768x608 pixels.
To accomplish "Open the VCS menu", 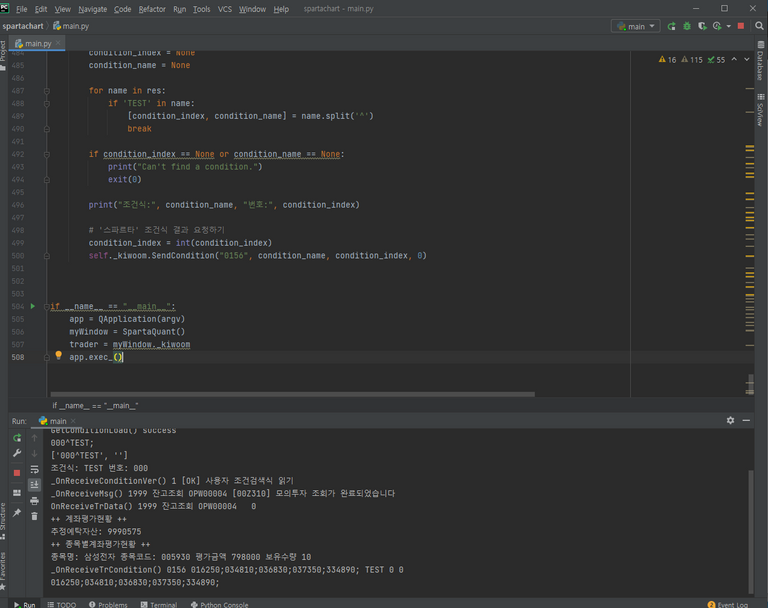I will click(x=225, y=9).
